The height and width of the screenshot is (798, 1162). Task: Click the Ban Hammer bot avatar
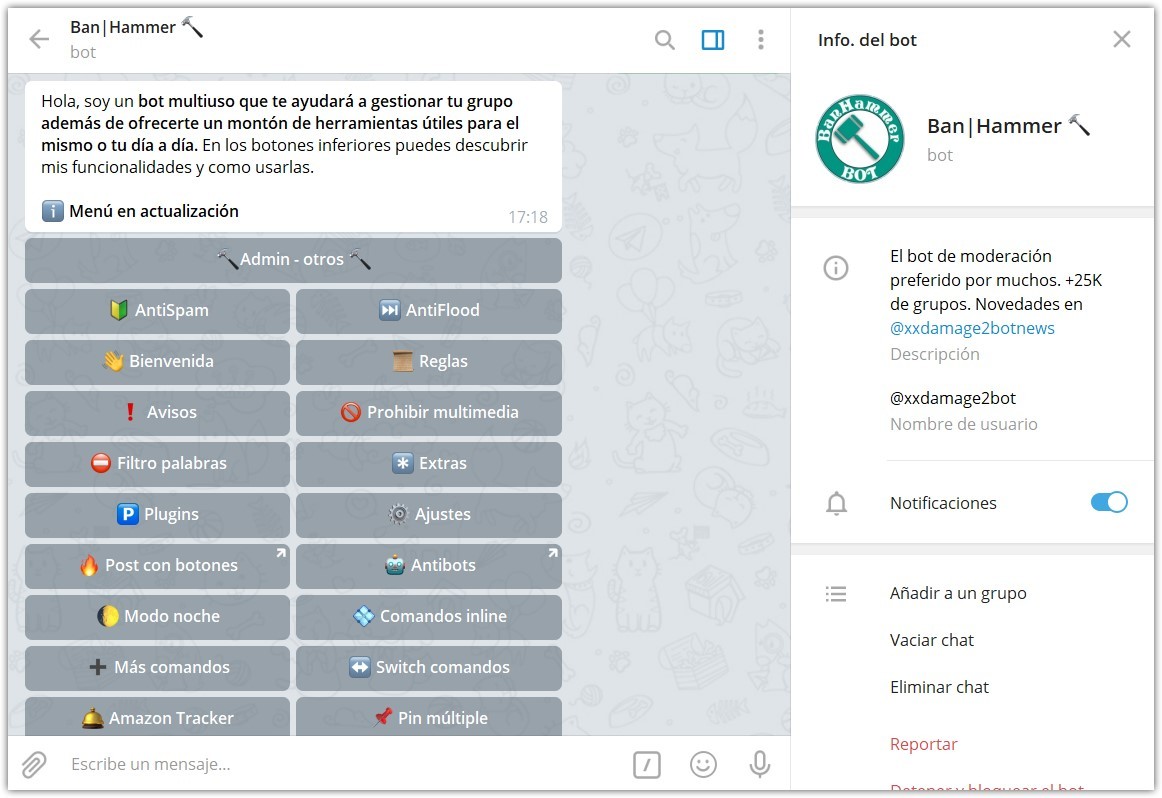[x=860, y=139]
